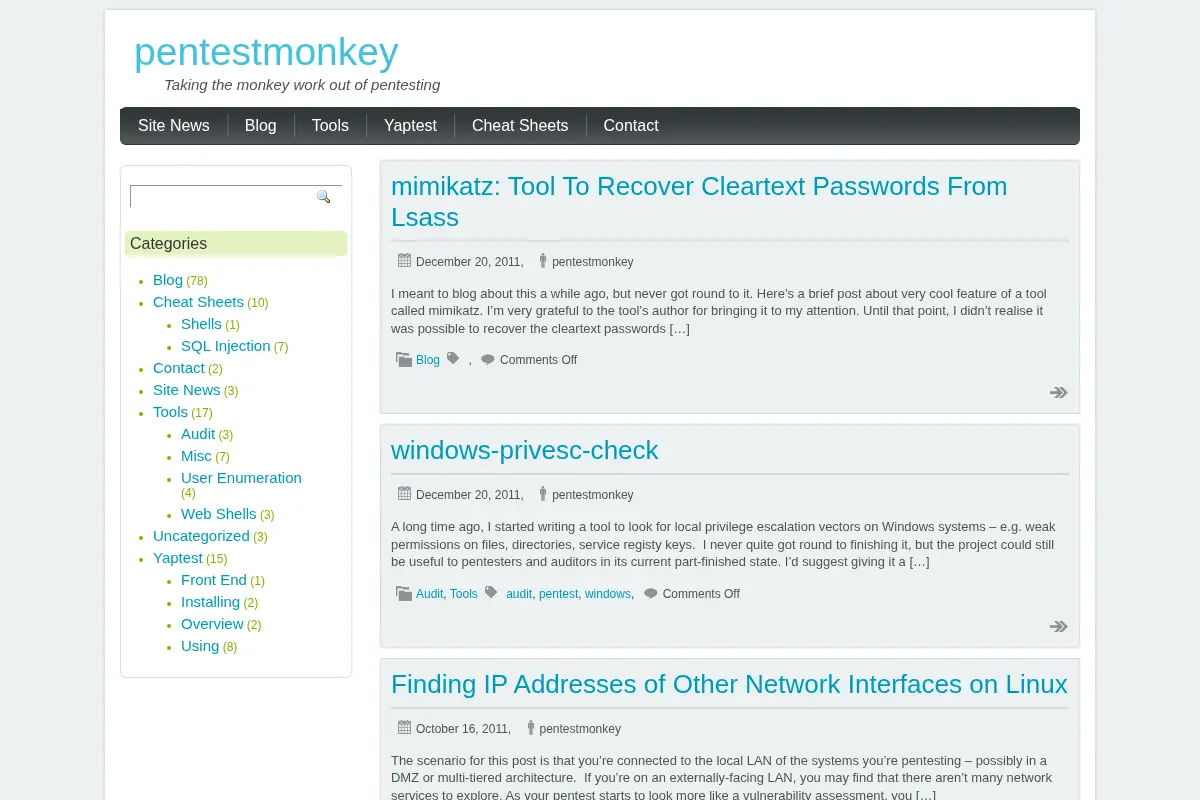1200x800 pixels.
Task: Open the Yaptest menu item
Action: [411, 126]
